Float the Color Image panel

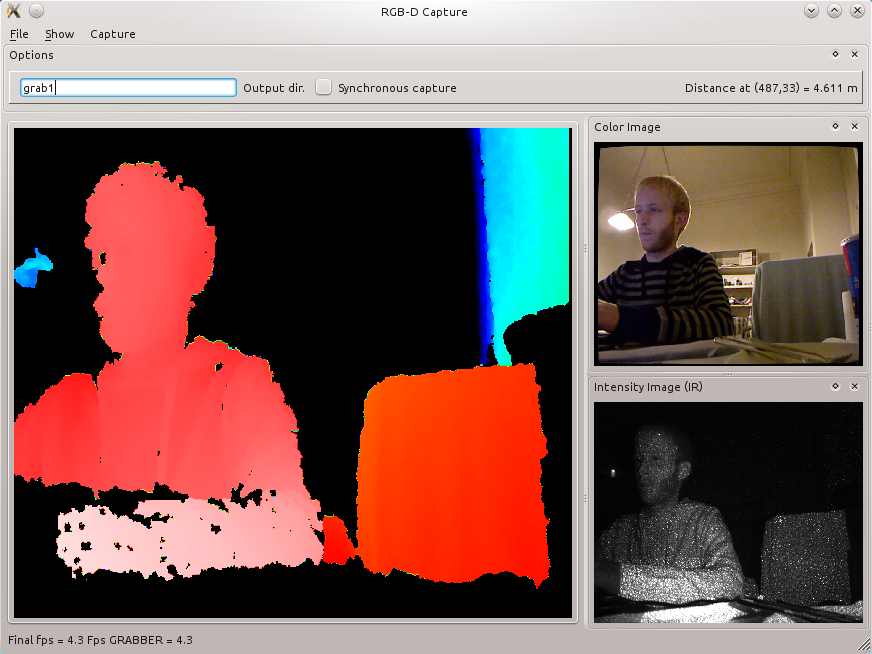pos(835,126)
